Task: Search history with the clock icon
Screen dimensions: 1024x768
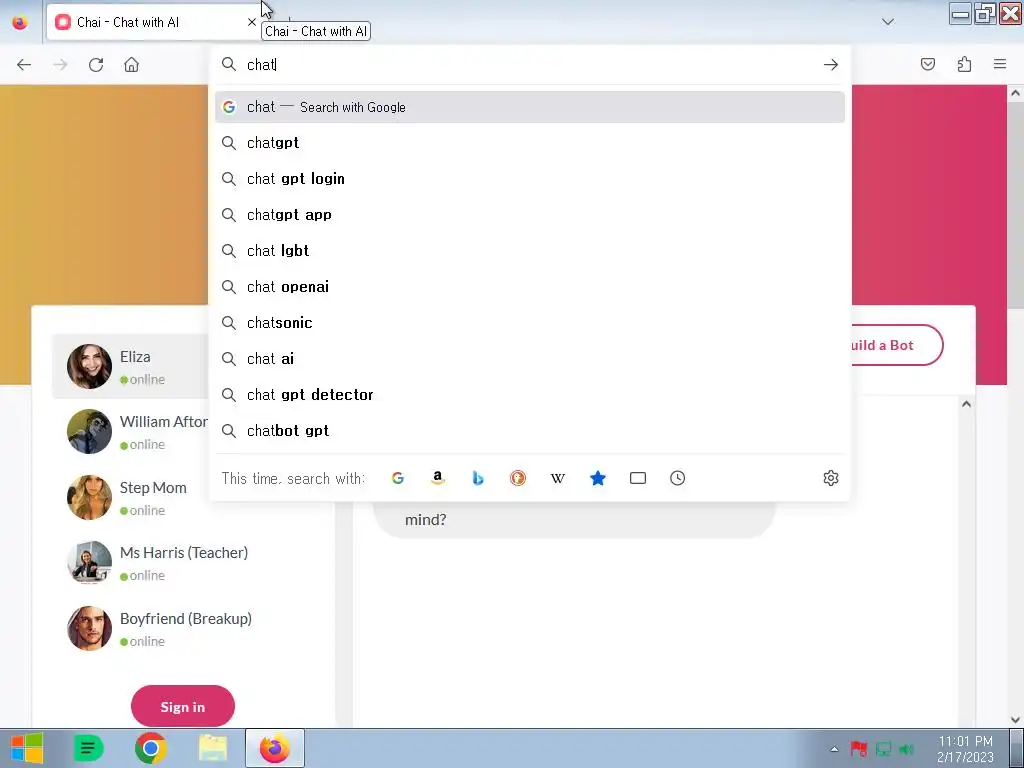Action: [x=678, y=478]
